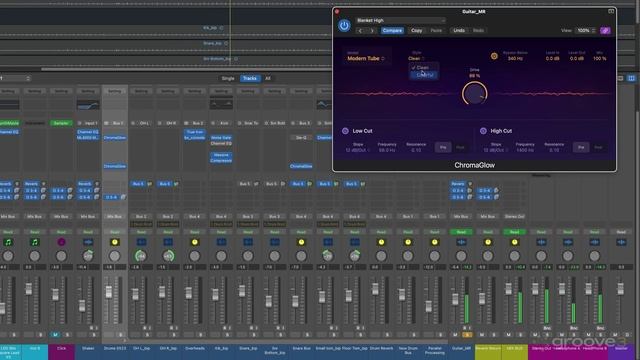Open Drums 2023 Mix Bus output slot
Viewport: 640px width, 360px height.
coord(115,216)
